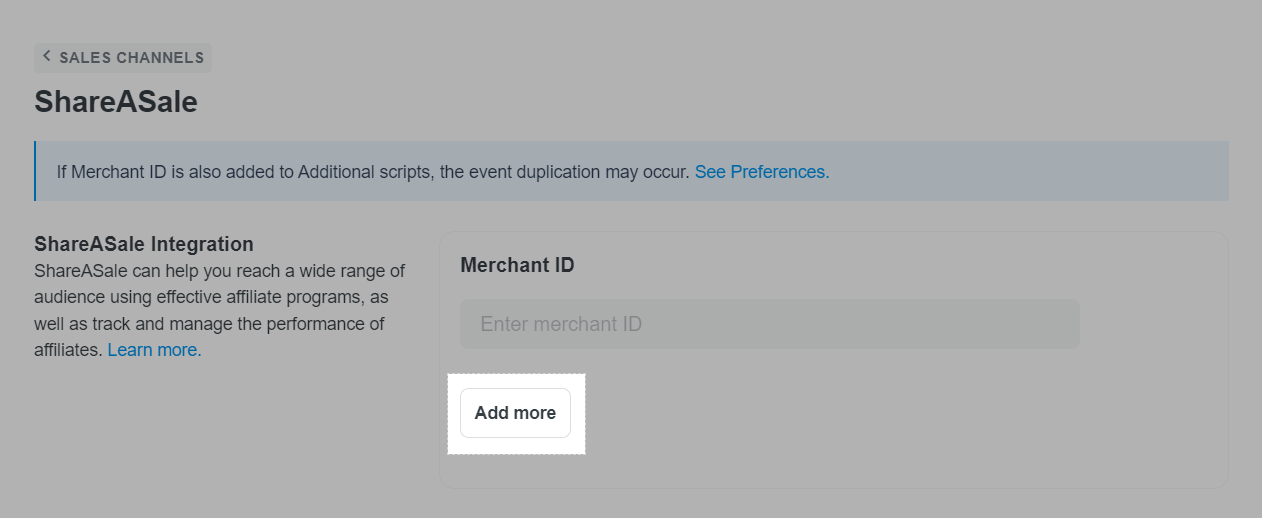Click the ShareASale page title
1262x518 pixels.
(116, 102)
